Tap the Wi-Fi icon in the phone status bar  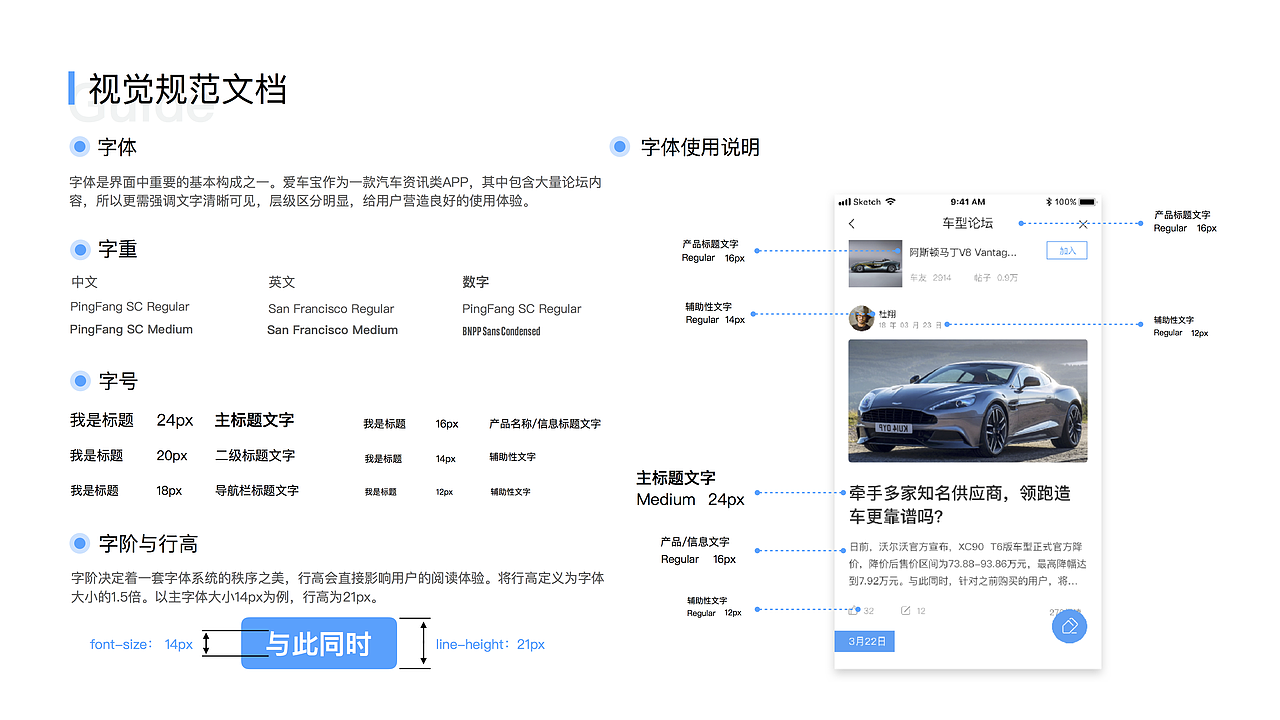pos(890,202)
